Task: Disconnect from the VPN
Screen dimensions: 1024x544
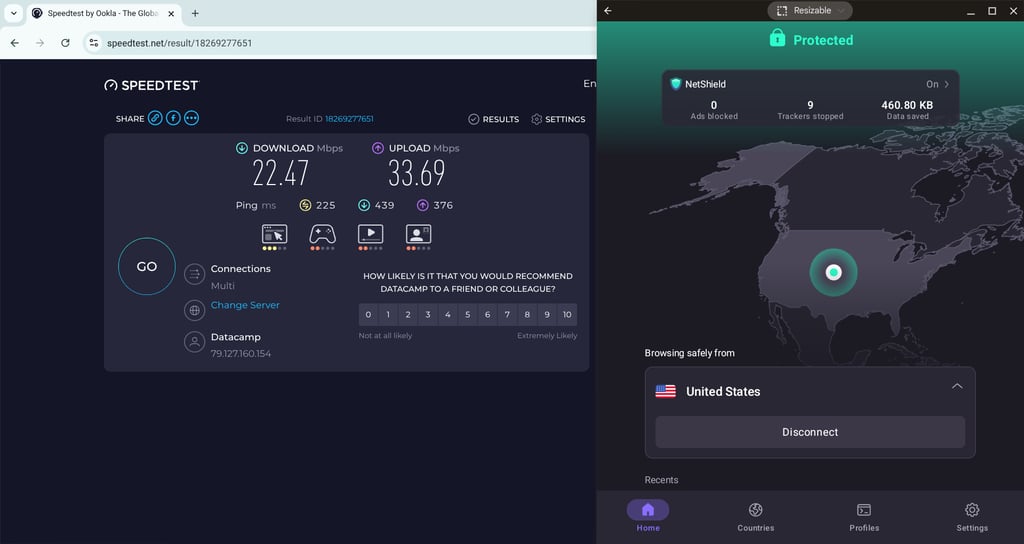Action: pos(810,432)
